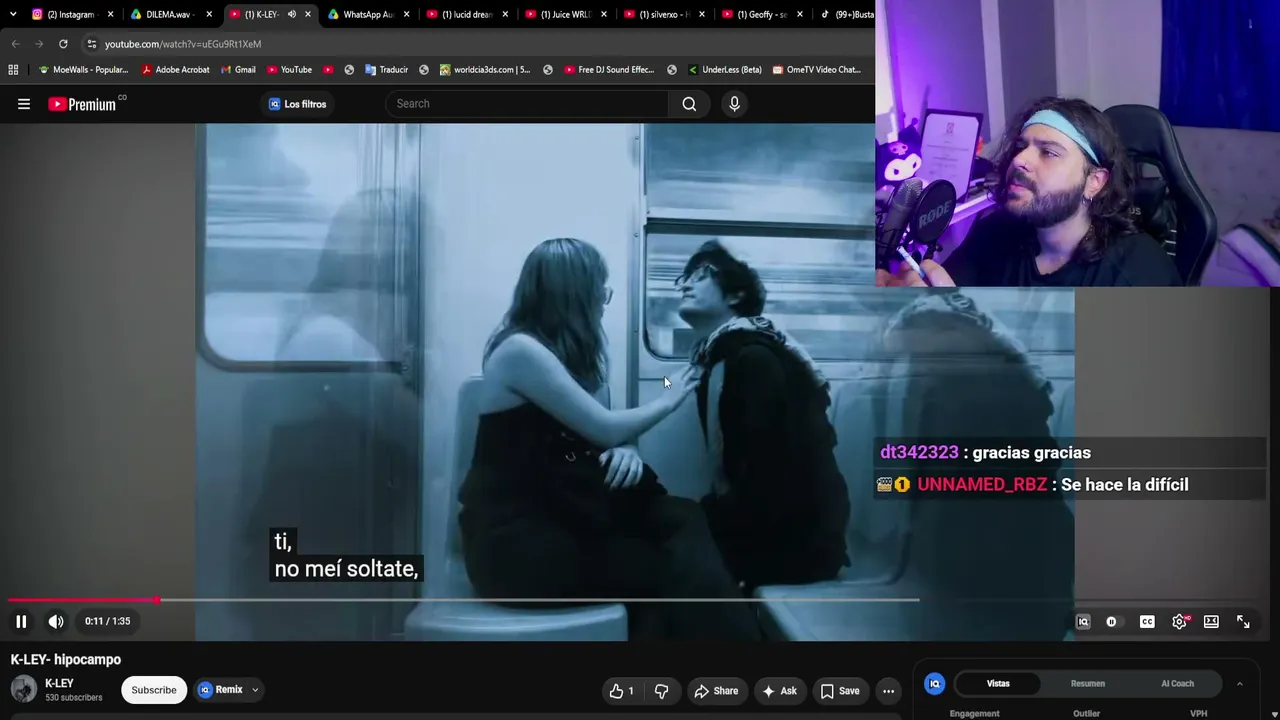This screenshot has height=720, width=1280.
Task: Open K-LEY channel avatar
Action: [x=24, y=690]
